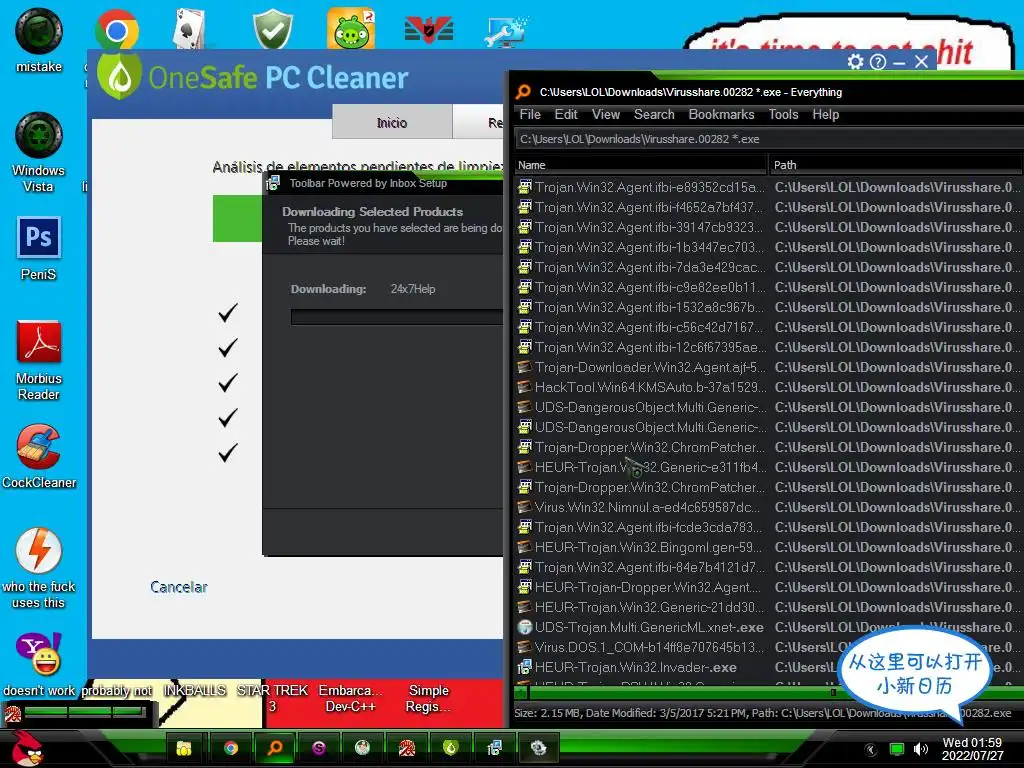This screenshot has width=1024, height=768.
Task: Click the INKBALLS desktop label
Action: click(x=195, y=690)
